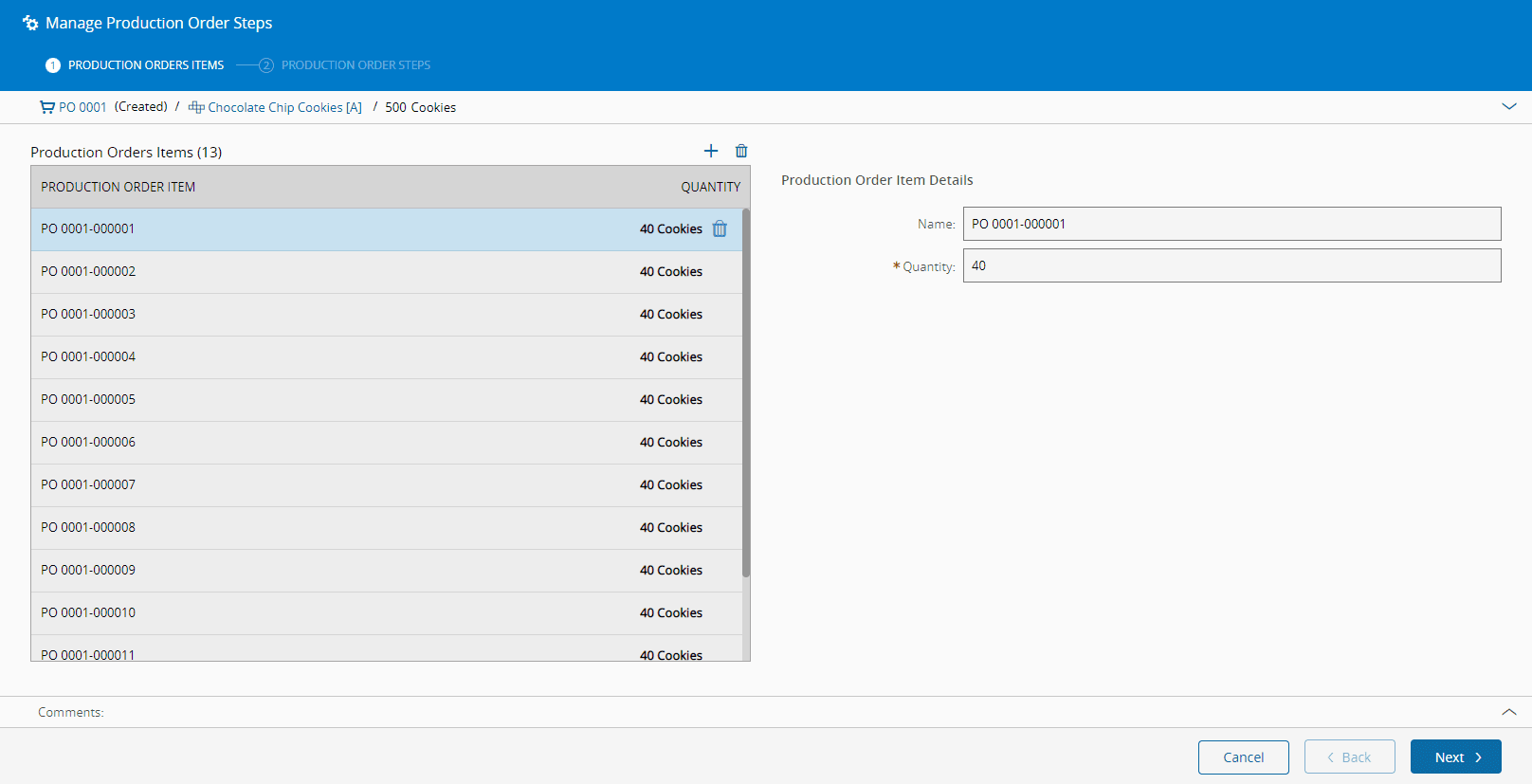Focus the Name input field
Image resolution: width=1532 pixels, height=784 pixels.
[1231, 224]
